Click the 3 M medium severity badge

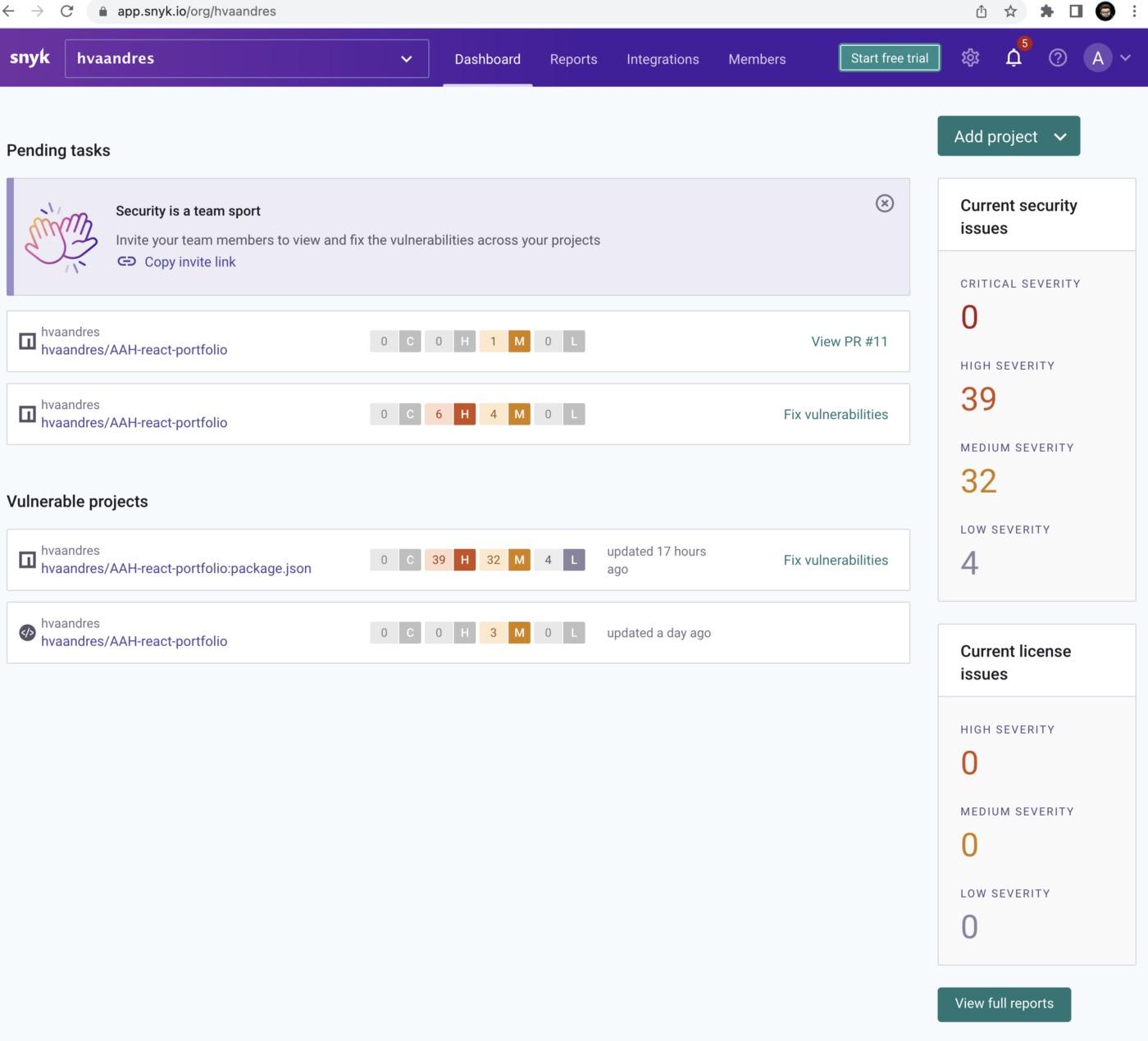505,633
